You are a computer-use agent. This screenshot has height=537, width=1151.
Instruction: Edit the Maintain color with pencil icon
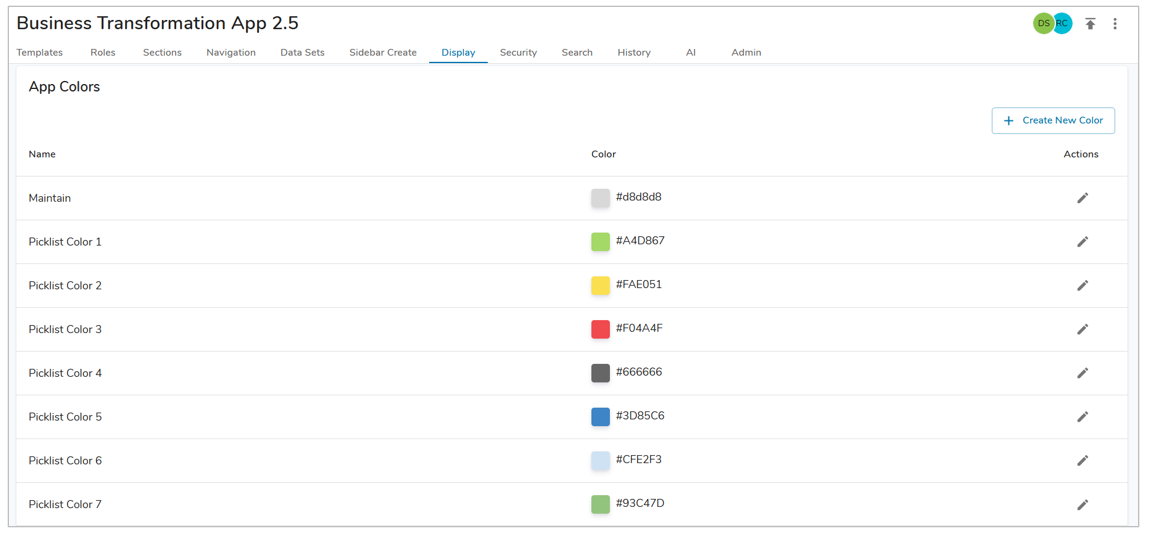(1082, 198)
